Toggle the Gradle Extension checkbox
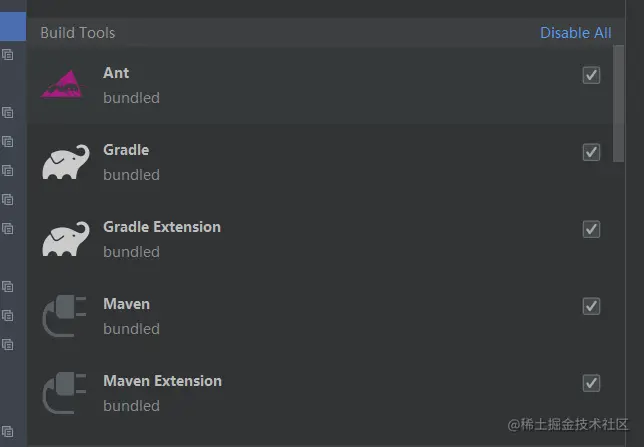The height and width of the screenshot is (447, 644). tap(591, 229)
